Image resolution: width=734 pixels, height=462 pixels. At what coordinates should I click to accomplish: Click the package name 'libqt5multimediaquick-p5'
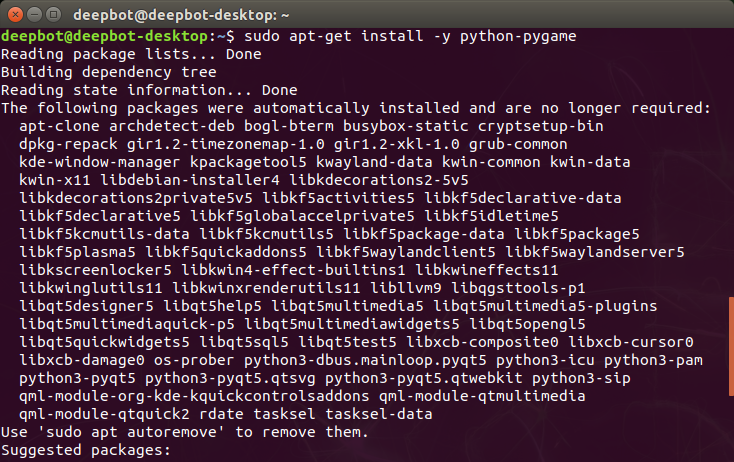(127, 324)
